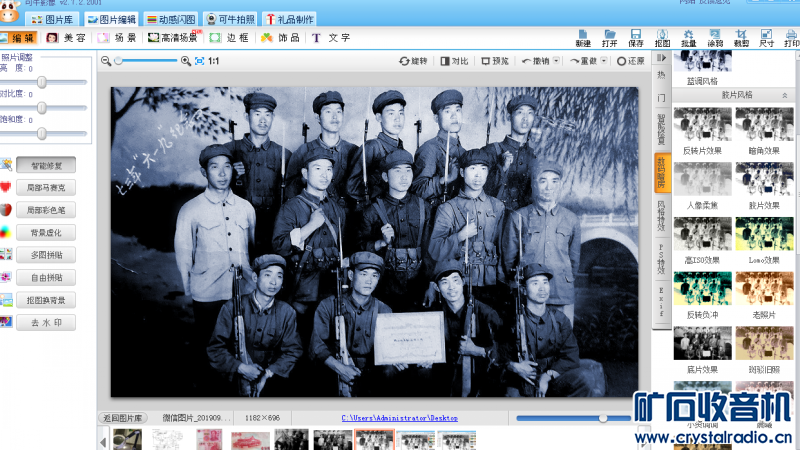Click the 还原 restore original button

coord(631,61)
